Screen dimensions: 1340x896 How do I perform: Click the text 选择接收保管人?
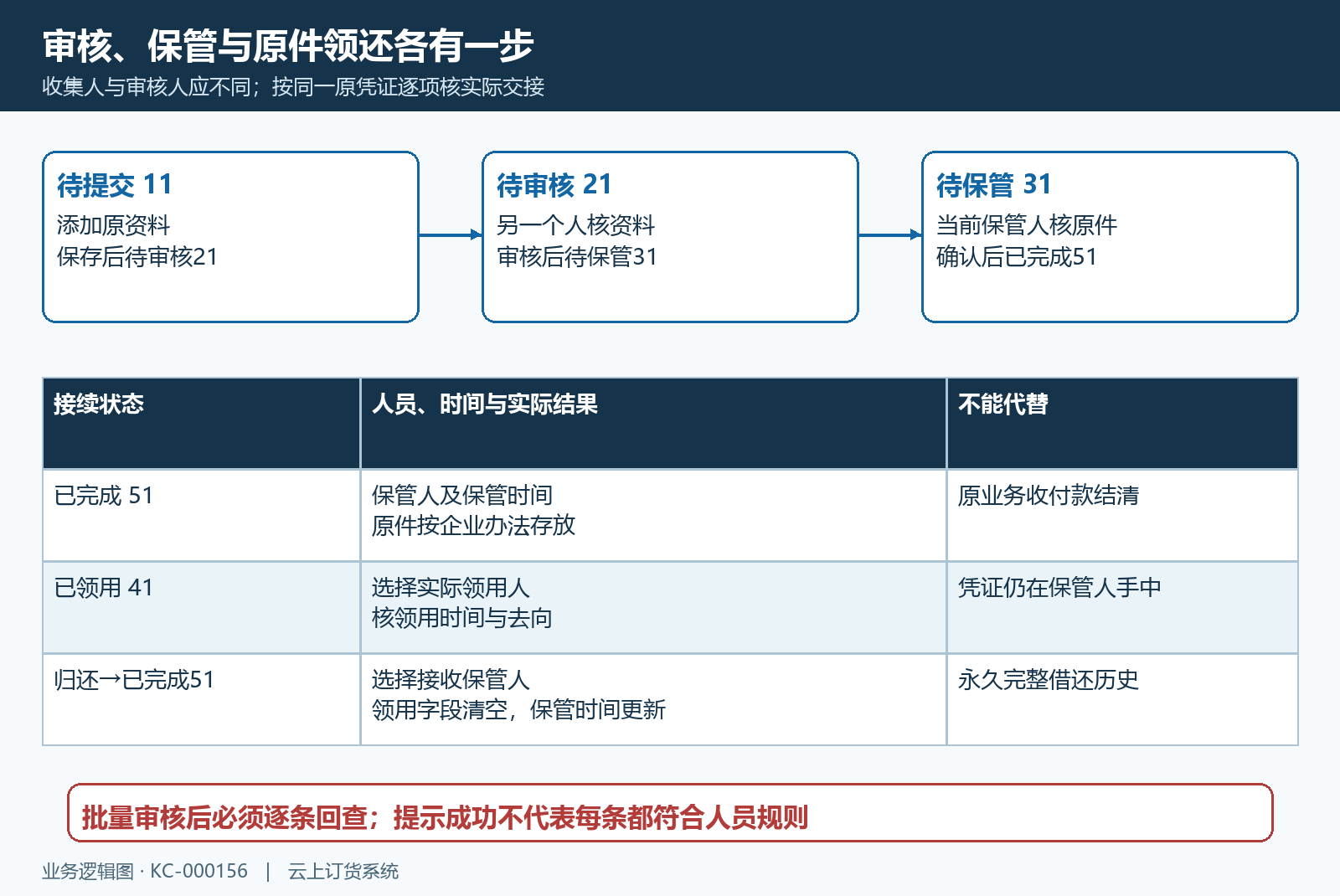[x=451, y=680]
